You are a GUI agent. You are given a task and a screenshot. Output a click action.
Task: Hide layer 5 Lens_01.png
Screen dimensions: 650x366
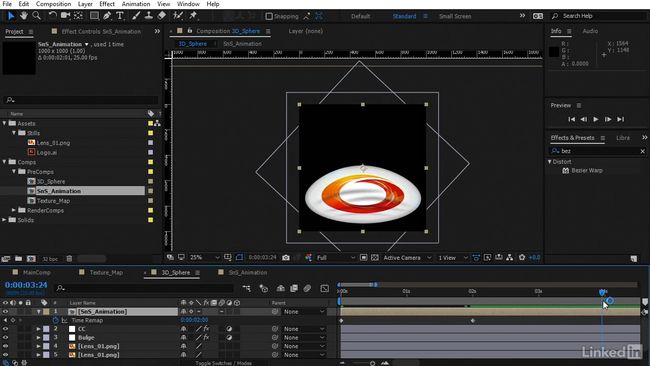(x=5, y=355)
